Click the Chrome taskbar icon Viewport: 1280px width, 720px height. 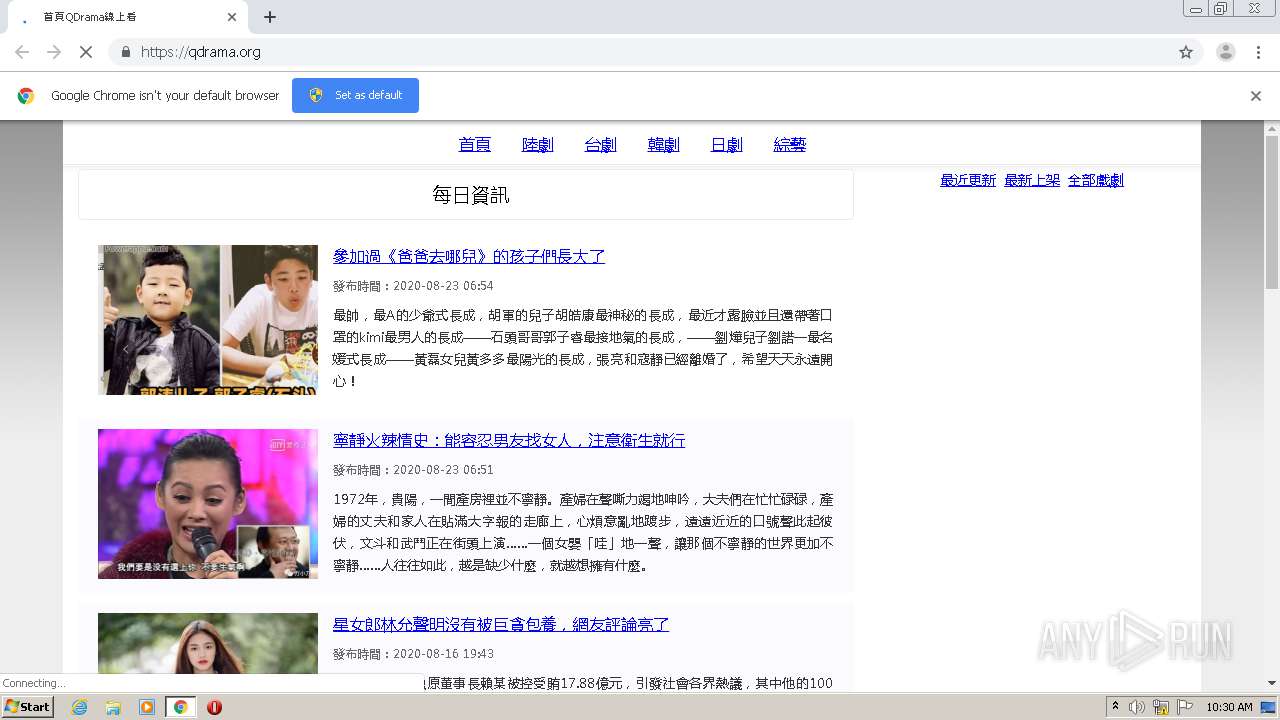tap(180, 707)
